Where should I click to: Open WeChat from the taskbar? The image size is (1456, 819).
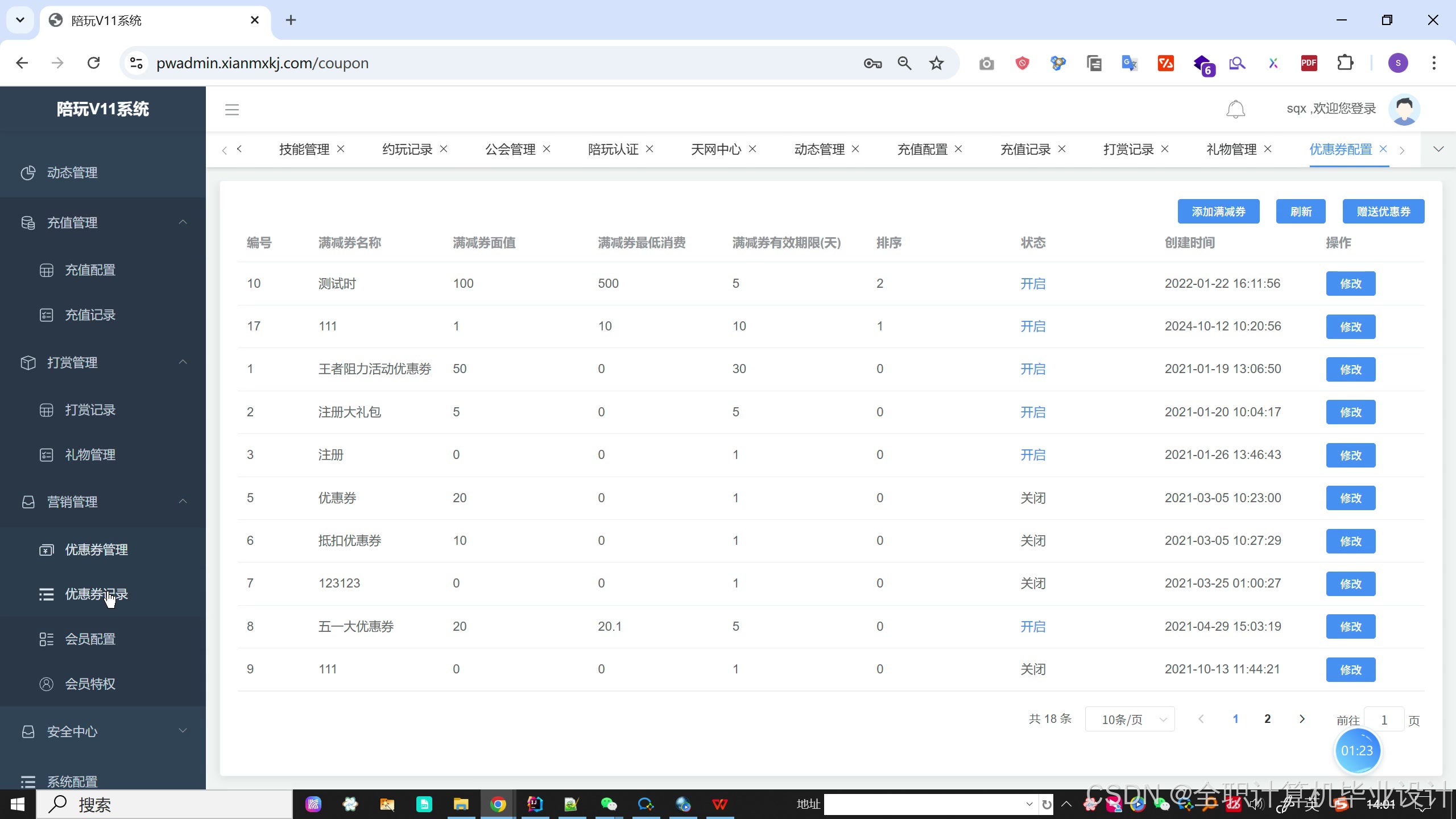(609, 804)
